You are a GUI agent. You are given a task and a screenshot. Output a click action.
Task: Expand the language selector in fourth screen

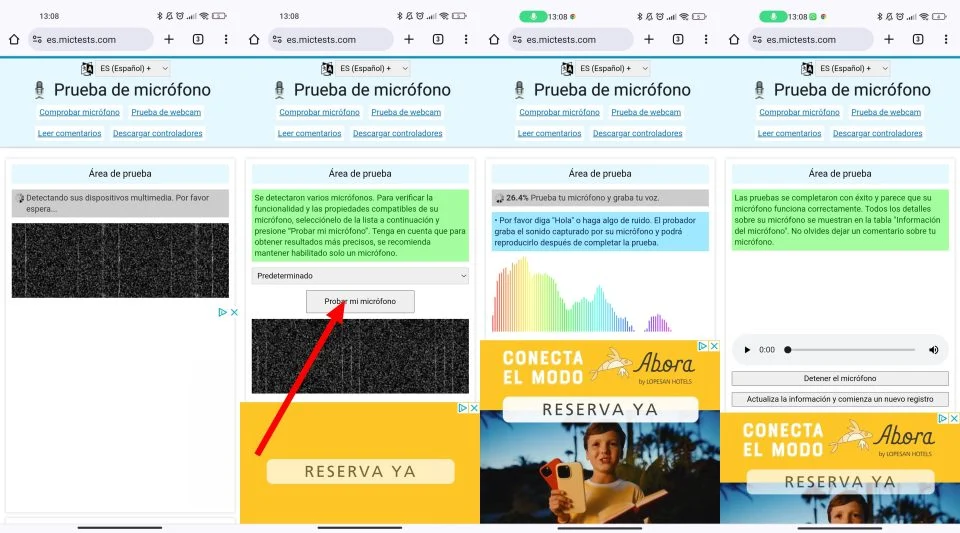853,69
